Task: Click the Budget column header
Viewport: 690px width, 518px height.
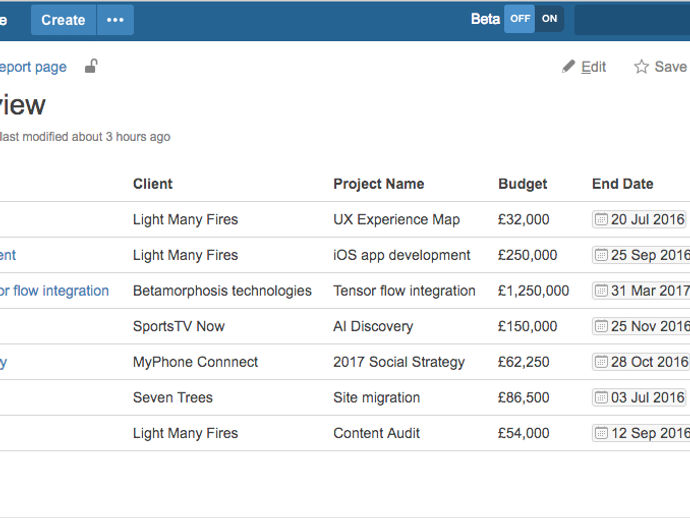Action: pyautogui.click(x=522, y=184)
